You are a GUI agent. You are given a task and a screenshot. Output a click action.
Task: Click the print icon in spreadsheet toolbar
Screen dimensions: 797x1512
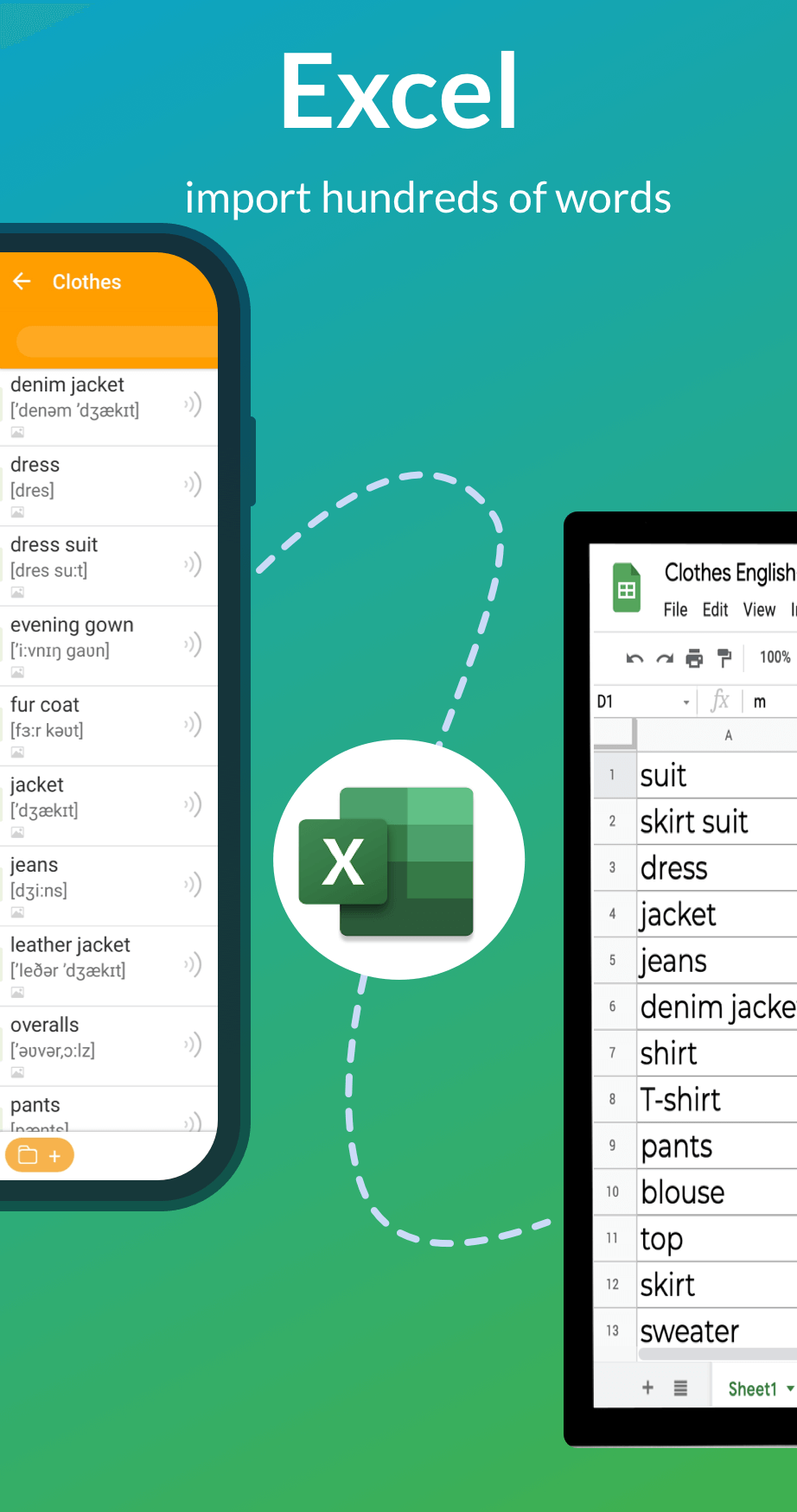pyautogui.click(x=694, y=658)
